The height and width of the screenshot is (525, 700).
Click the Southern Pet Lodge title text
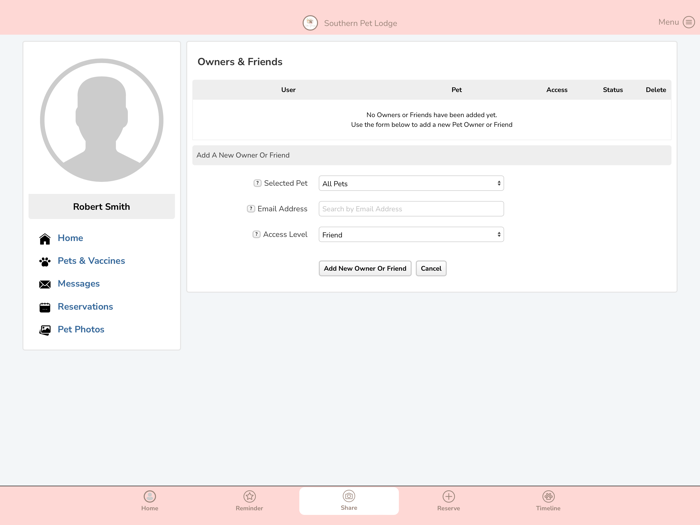coord(360,23)
